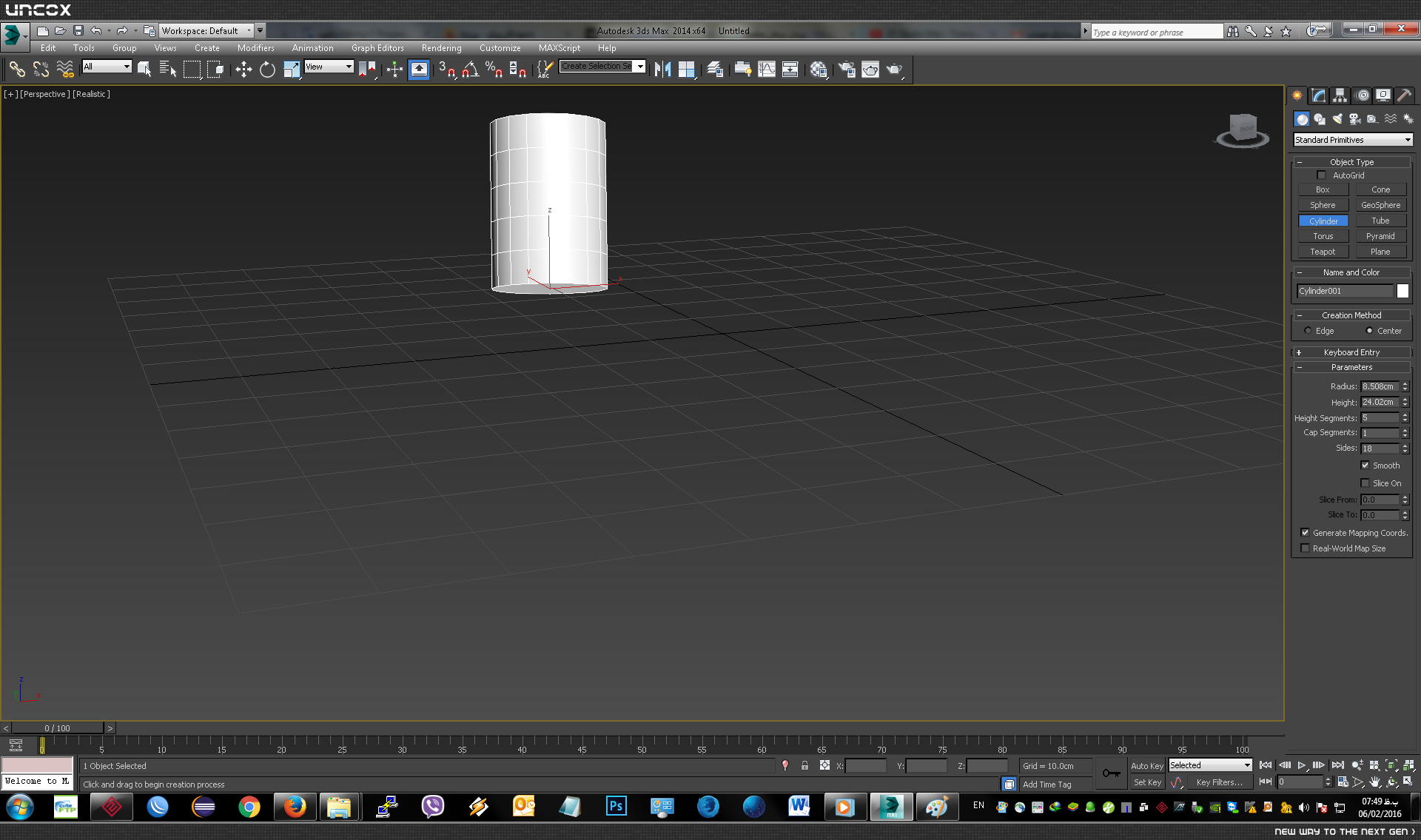
Task: Open the selection filter All dropdown
Action: point(107,67)
